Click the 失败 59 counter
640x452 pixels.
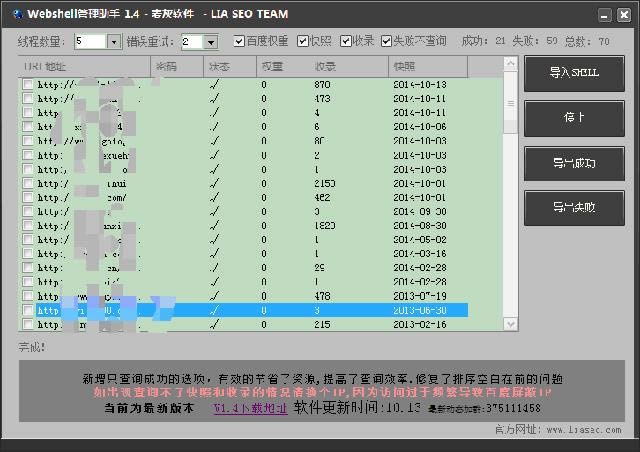point(535,41)
